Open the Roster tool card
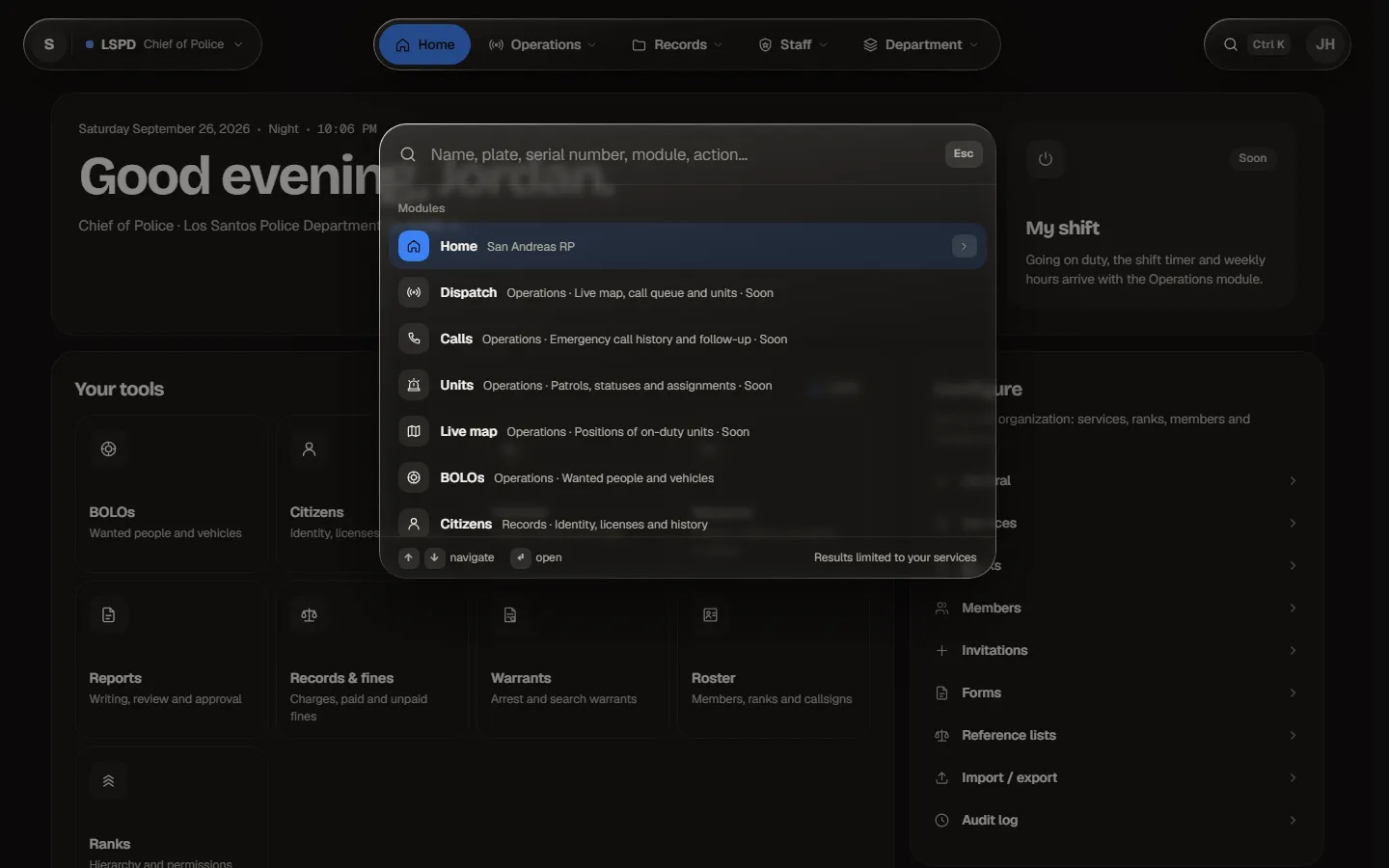The width and height of the screenshot is (1389, 868). [774, 660]
